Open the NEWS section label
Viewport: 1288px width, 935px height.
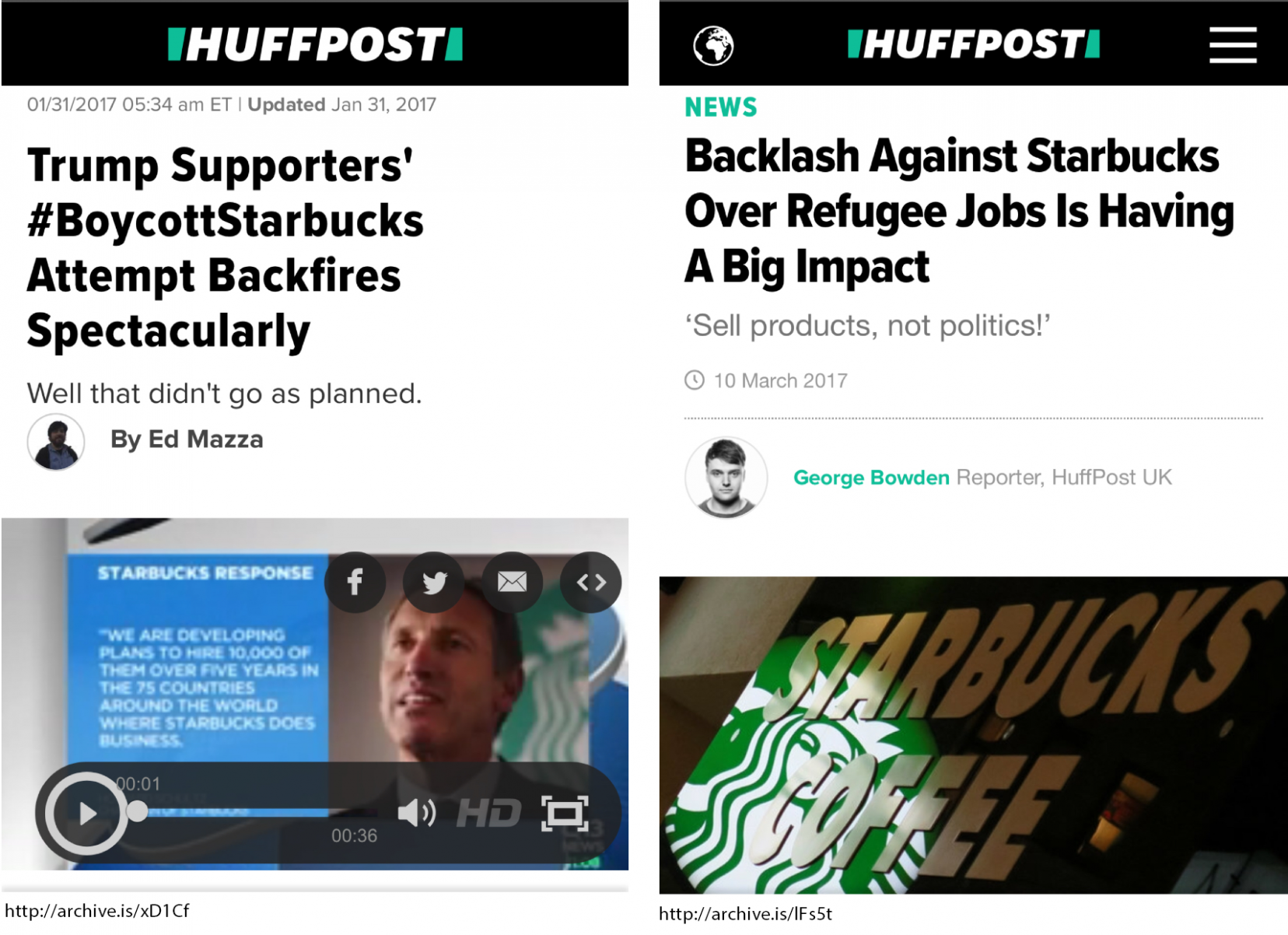pyautogui.click(x=721, y=107)
